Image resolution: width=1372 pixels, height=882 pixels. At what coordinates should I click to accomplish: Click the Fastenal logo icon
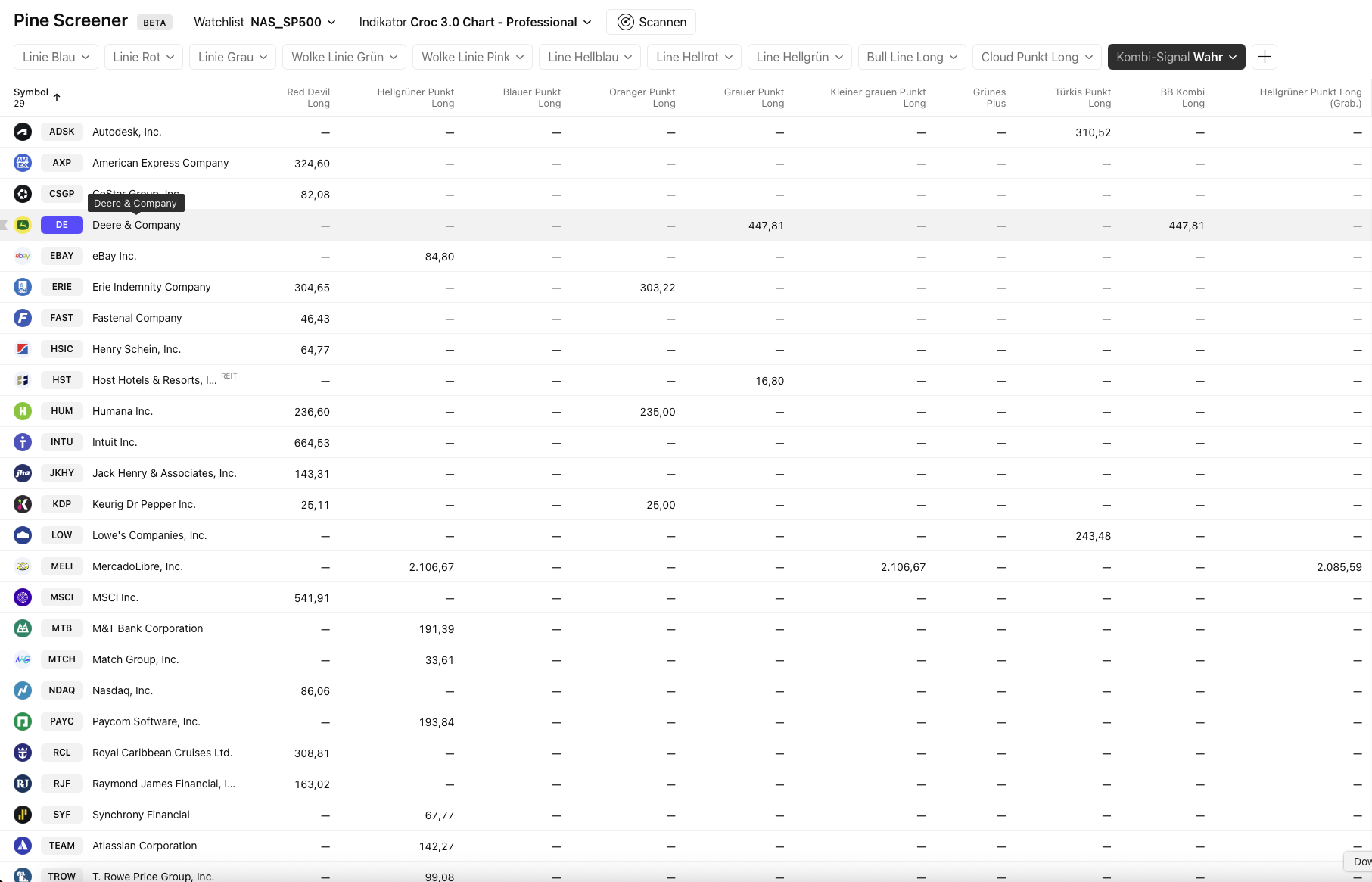tap(23, 318)
